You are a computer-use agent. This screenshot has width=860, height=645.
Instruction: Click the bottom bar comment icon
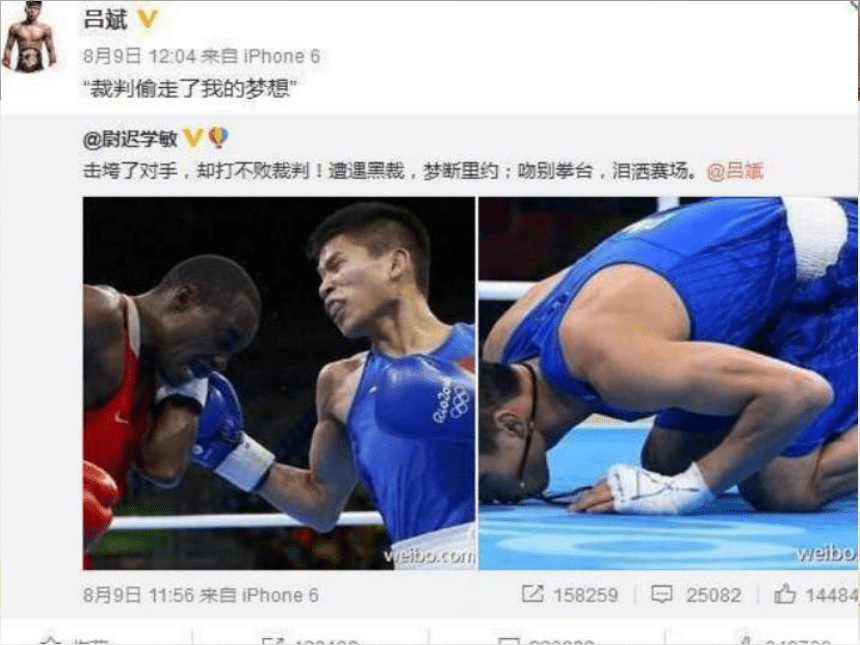[508, 641]
